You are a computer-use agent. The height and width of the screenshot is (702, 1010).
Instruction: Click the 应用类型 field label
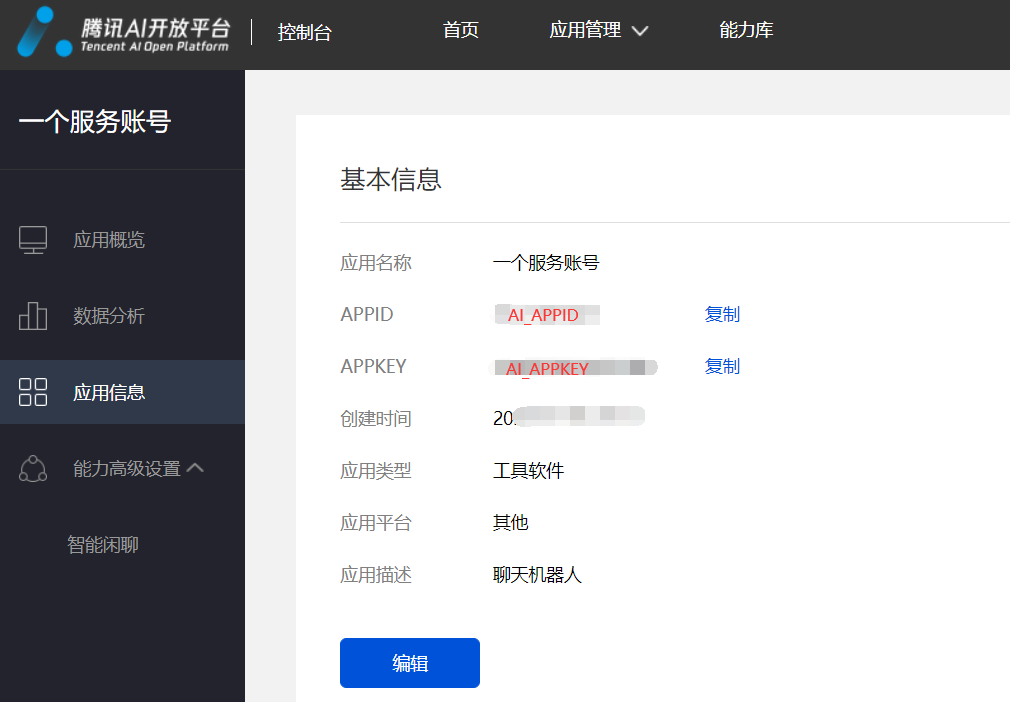(x=376, y=471)
